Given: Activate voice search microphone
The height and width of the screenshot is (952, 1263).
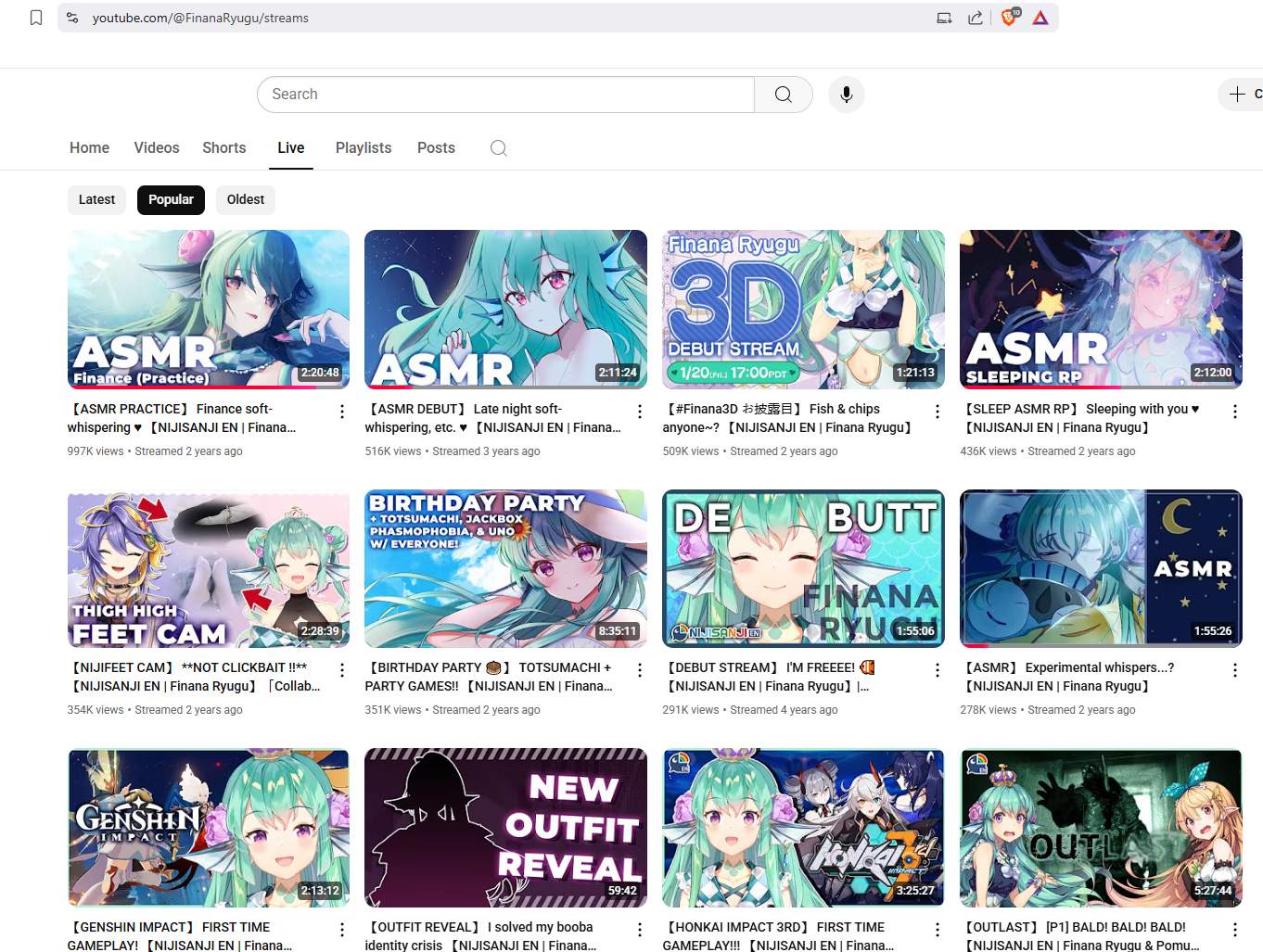Looking at the screenshot, I should (846, 95).
